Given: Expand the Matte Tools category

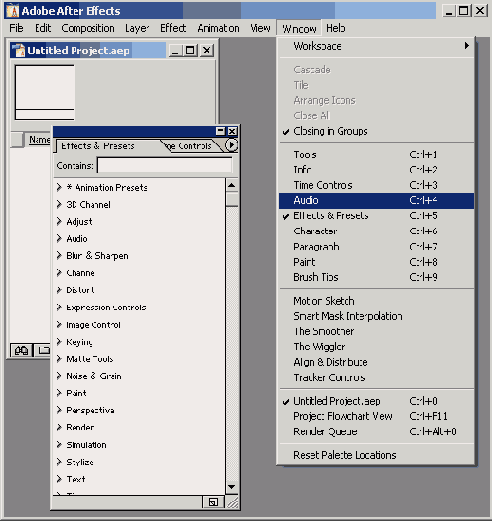Looking at the screenshot, I should (59, 359).
